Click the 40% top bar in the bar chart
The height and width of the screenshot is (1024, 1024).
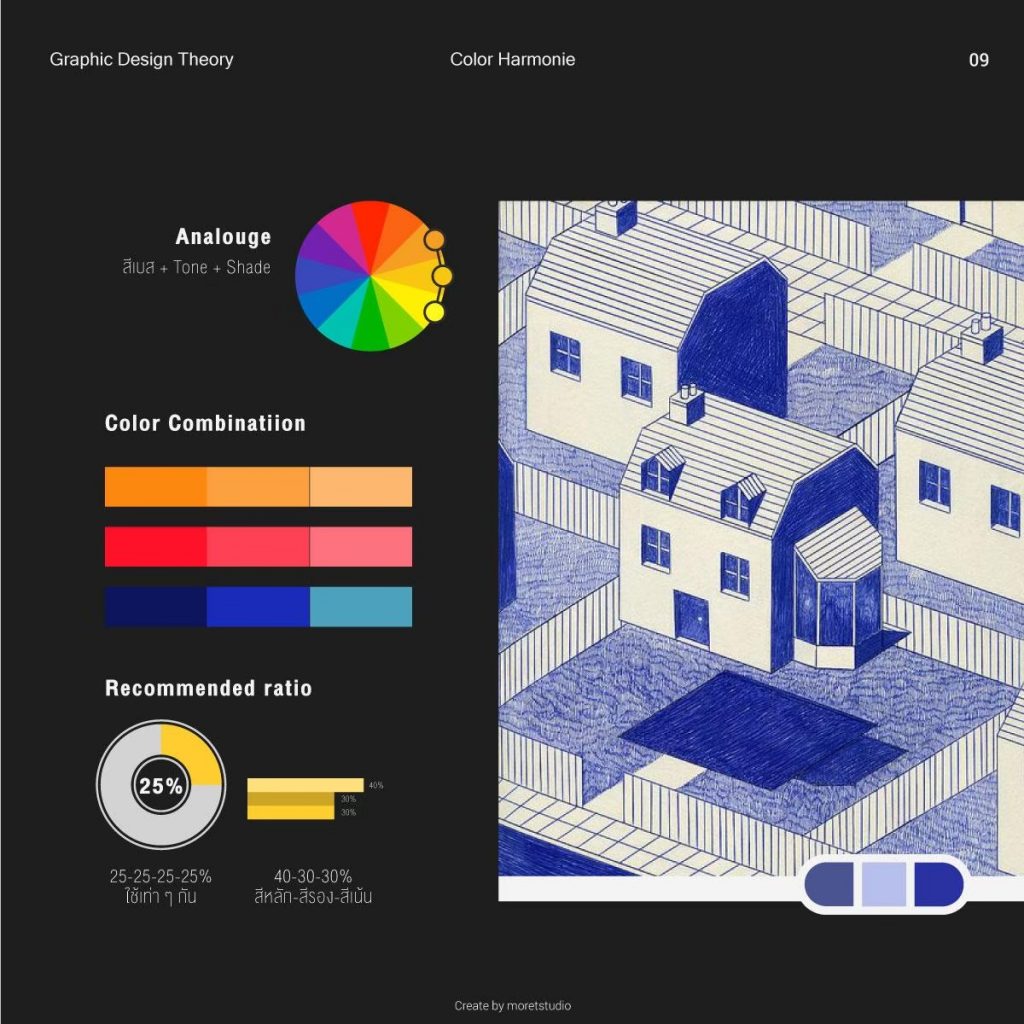(305, 785)
